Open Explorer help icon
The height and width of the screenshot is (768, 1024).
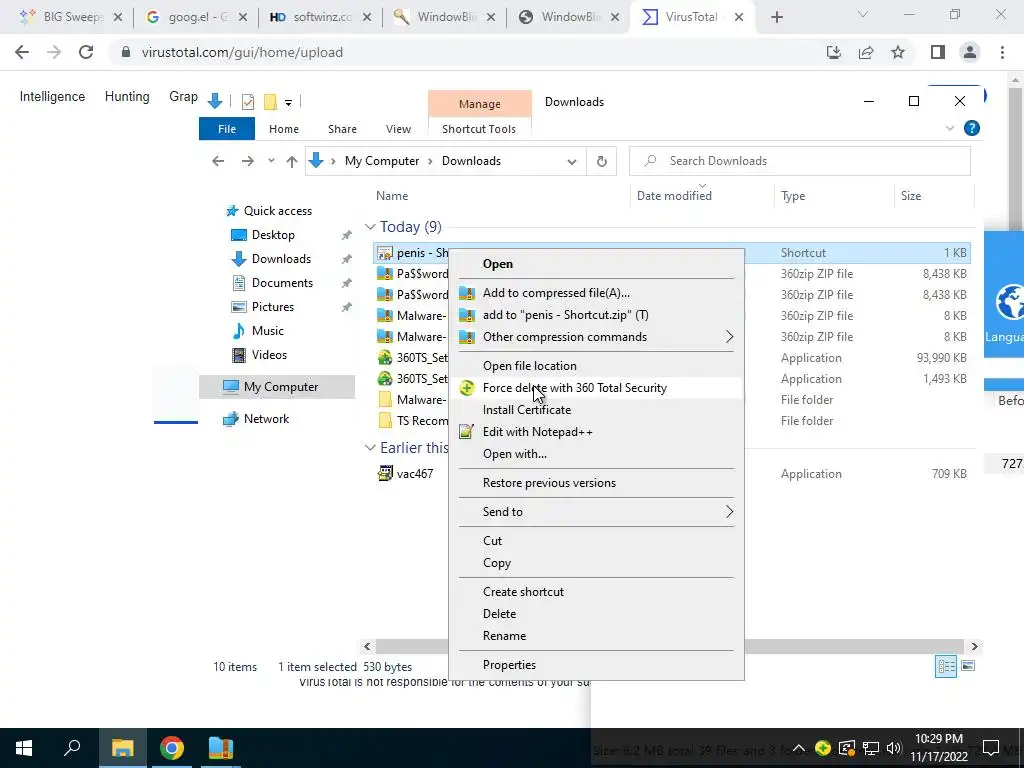[x=971, y=129]
